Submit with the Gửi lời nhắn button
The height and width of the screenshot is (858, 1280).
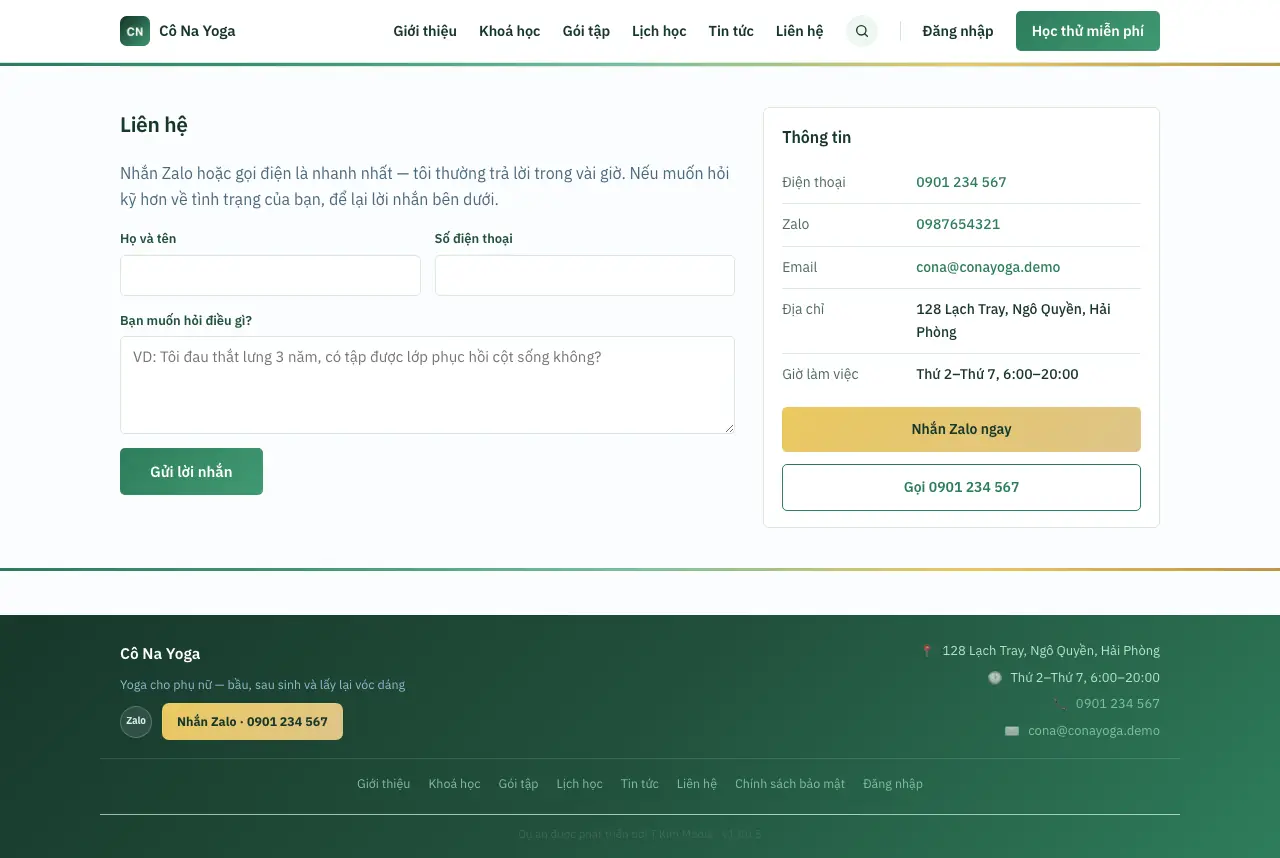click(191, 471)
